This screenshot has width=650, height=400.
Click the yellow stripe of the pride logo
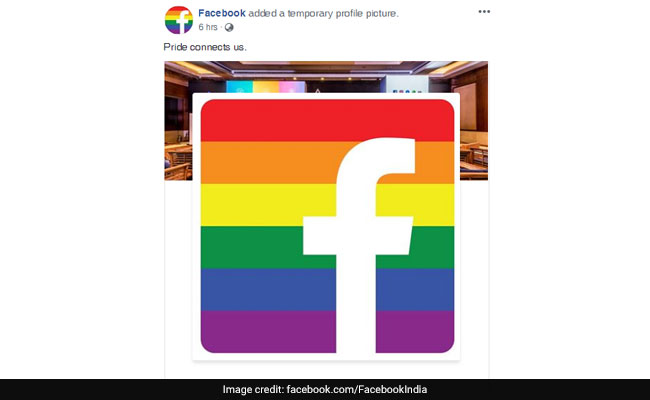click(x=267, y=205)
